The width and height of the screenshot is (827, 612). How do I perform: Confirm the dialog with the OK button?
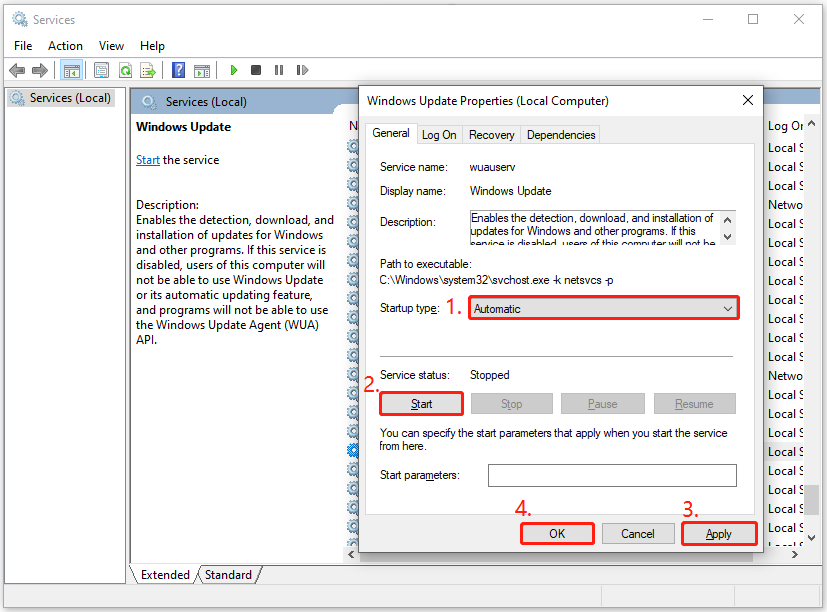tap(557, 534)
